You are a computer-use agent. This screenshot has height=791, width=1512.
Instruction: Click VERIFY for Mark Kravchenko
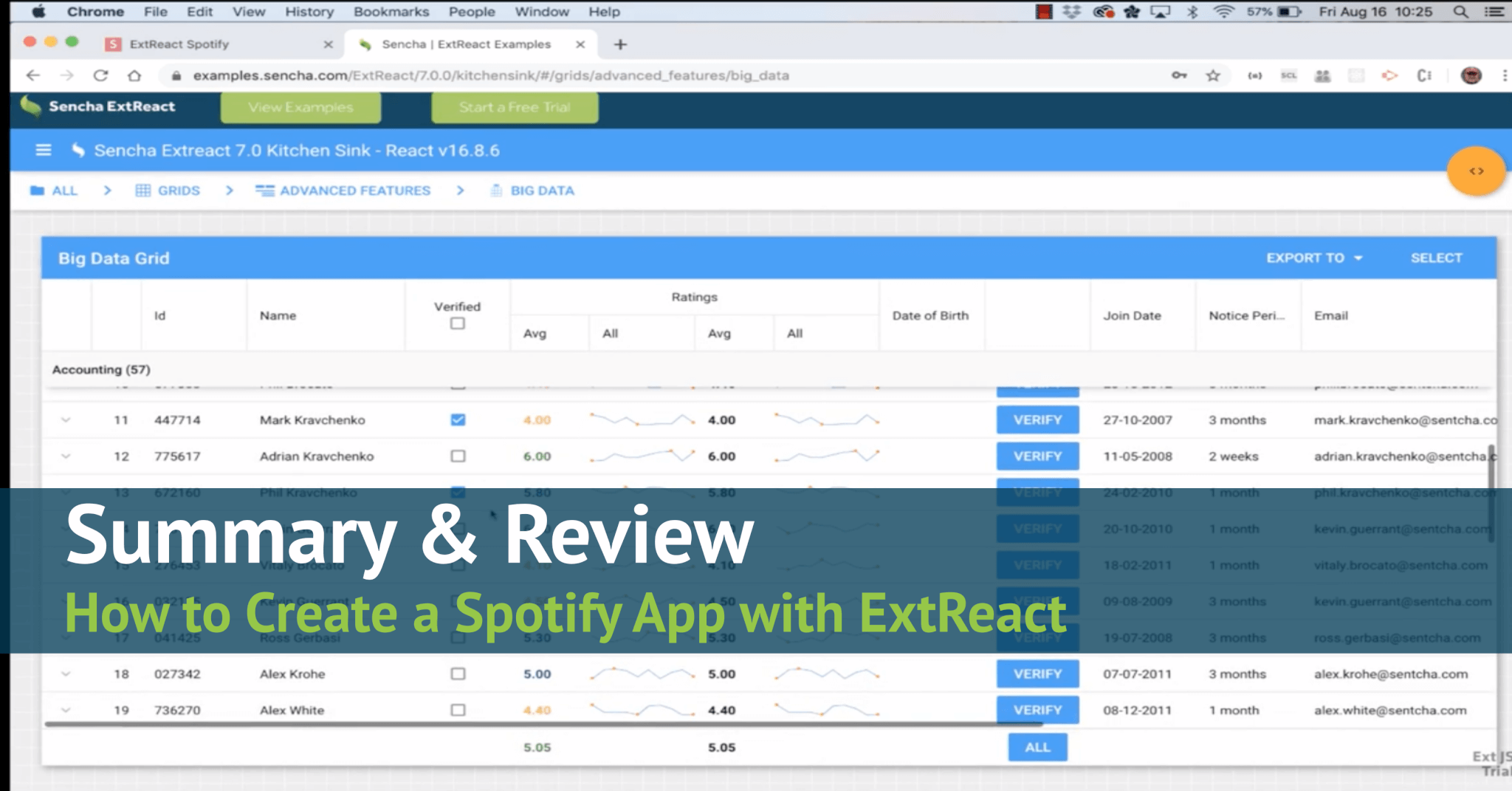tap(1037, 420)
